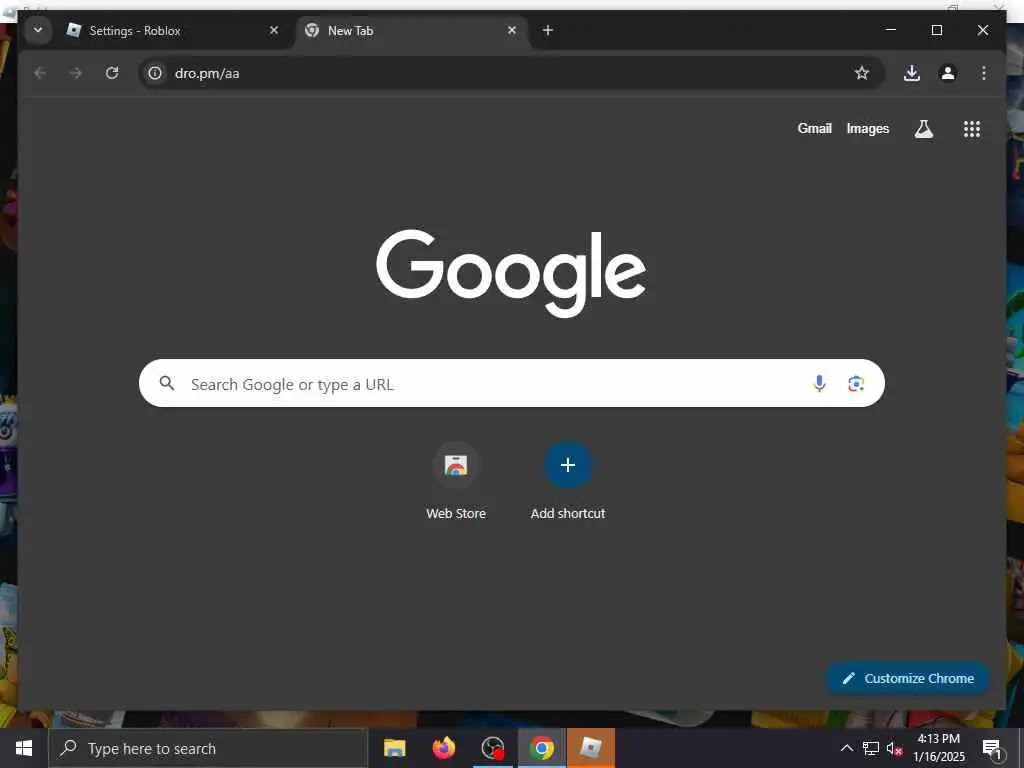
Task: Open the clock showing 4:13 PM
Action: (938, 748)
